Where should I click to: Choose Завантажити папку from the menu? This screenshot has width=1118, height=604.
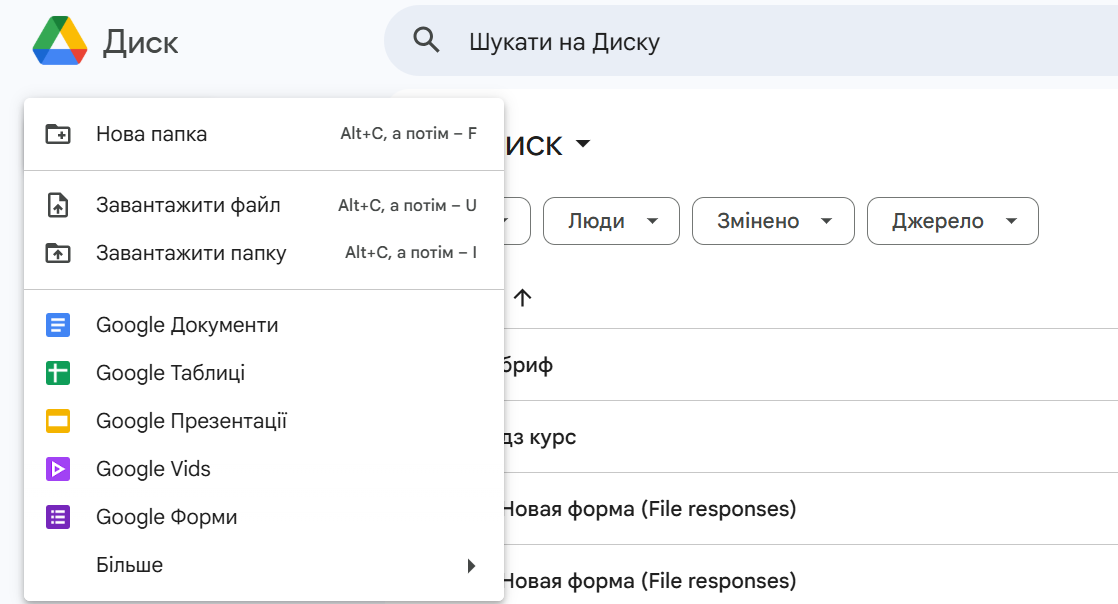coord(191,254)
